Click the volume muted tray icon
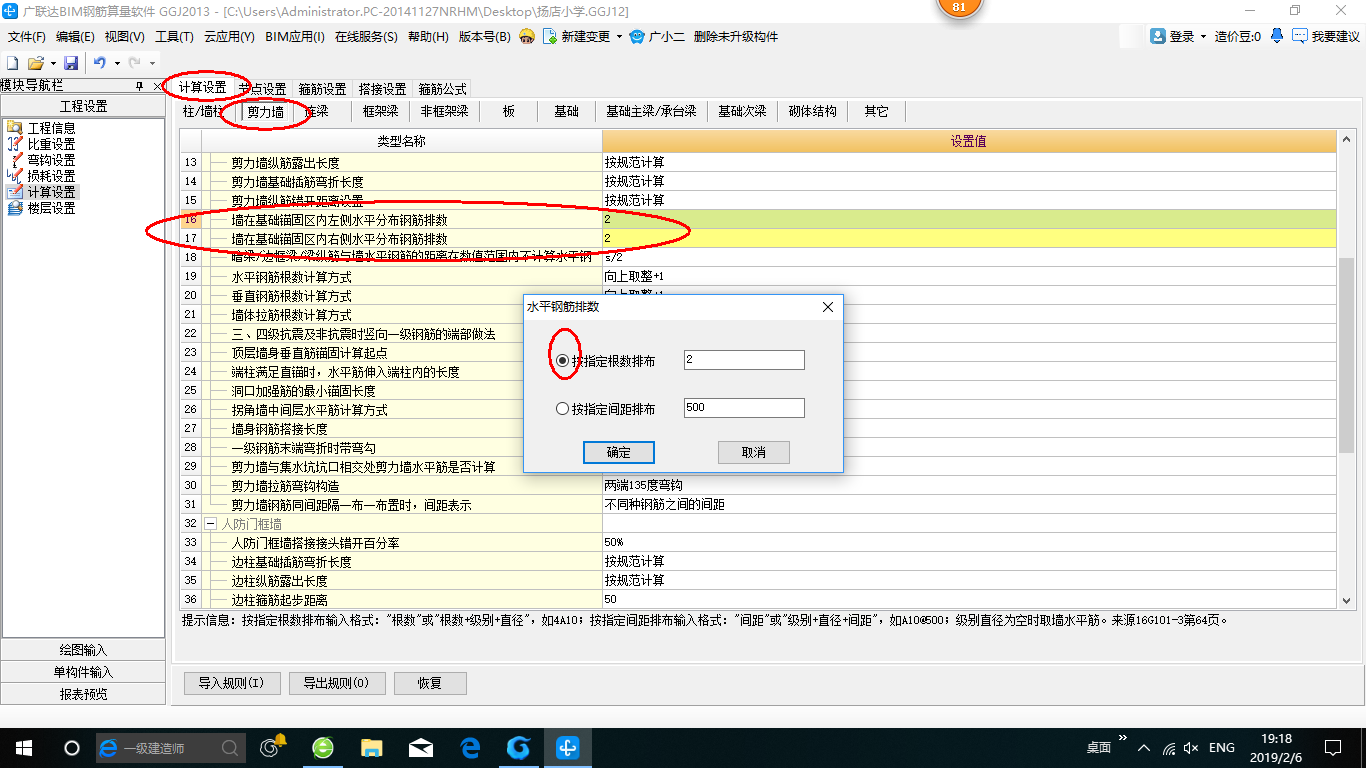Screen dimensions: 1366x768 (x=1190, y=747)
